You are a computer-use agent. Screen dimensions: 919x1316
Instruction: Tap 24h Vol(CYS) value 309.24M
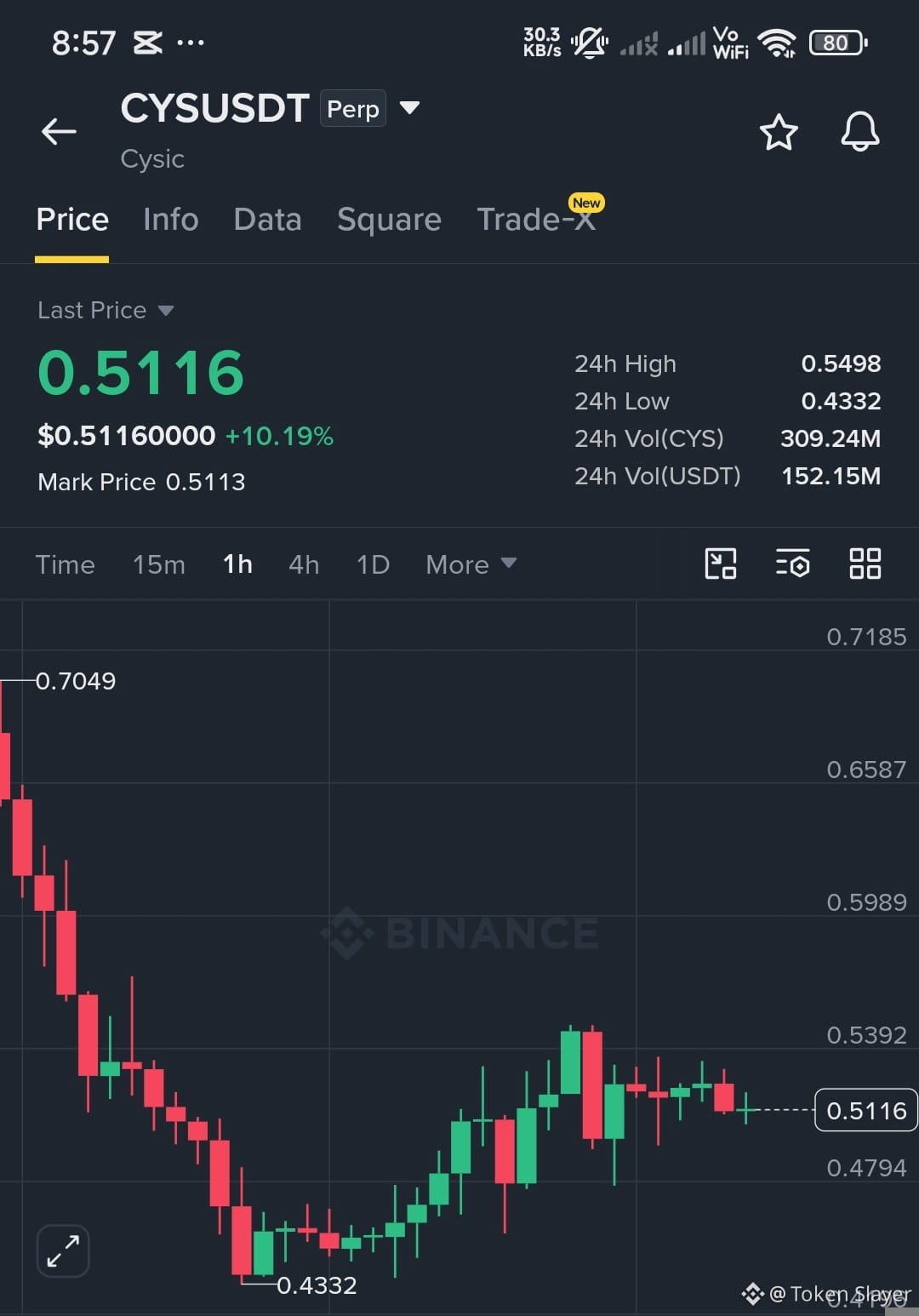coord(831,438)
